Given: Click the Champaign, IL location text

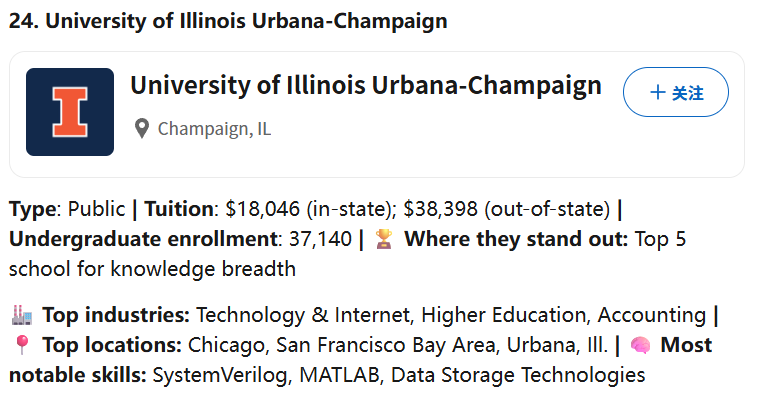Looking at the screenshot, I should (215, 129).
